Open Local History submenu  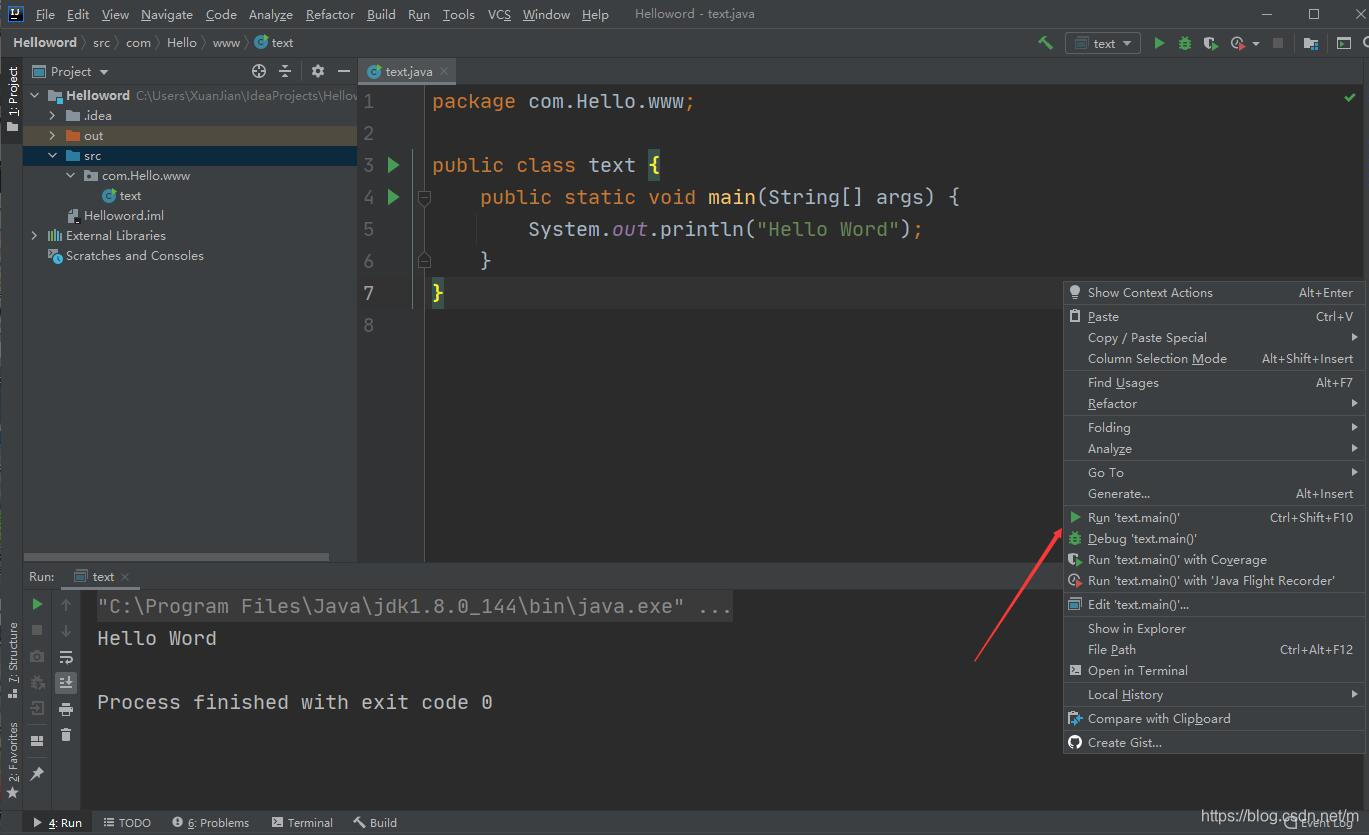click(1214, 694)
